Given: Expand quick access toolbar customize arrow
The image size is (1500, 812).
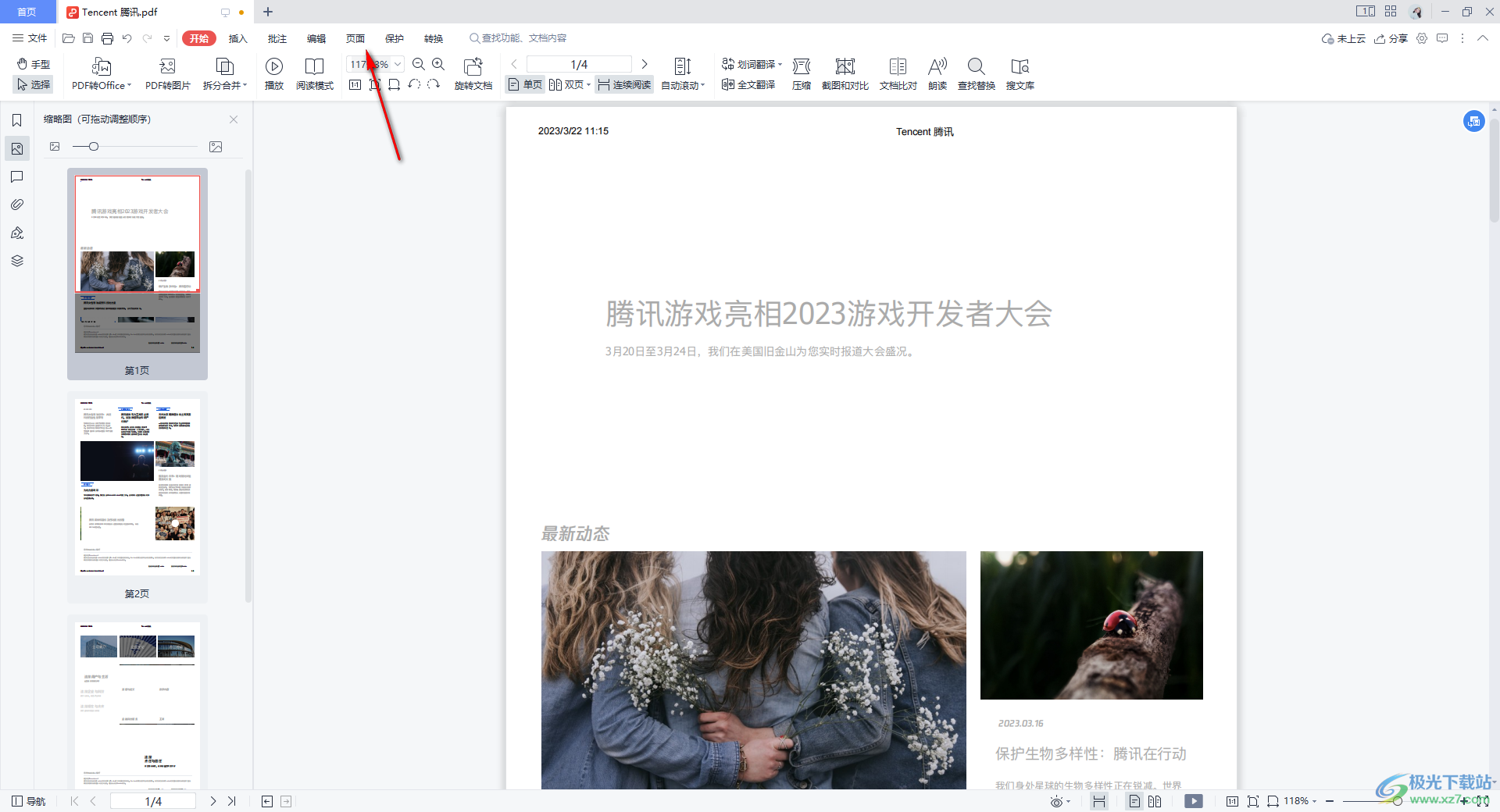Looking at the screenshot, I should 166,38.
